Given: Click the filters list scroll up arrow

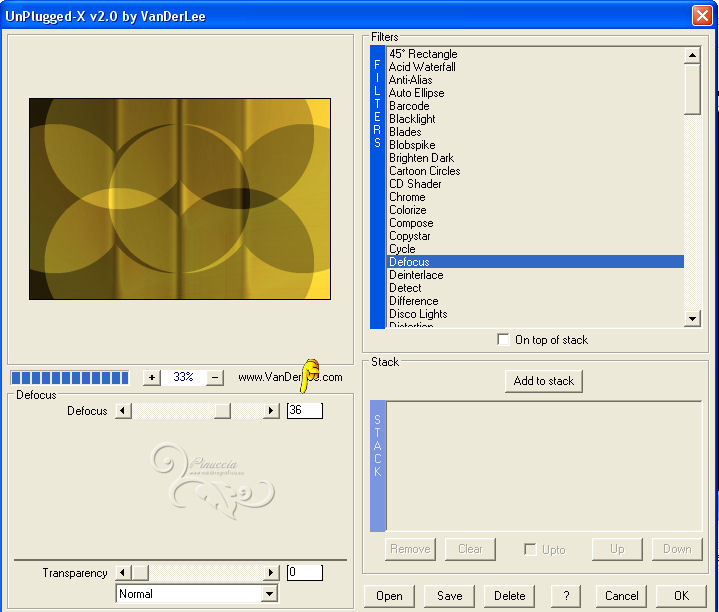Looking at the screenshot, I should pyautogui.click(x=692, y=55).
